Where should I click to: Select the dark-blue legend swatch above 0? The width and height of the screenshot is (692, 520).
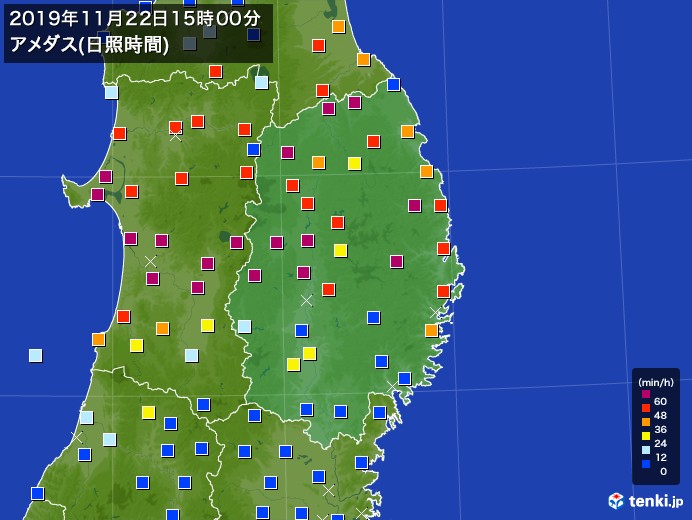pos(646,464)
